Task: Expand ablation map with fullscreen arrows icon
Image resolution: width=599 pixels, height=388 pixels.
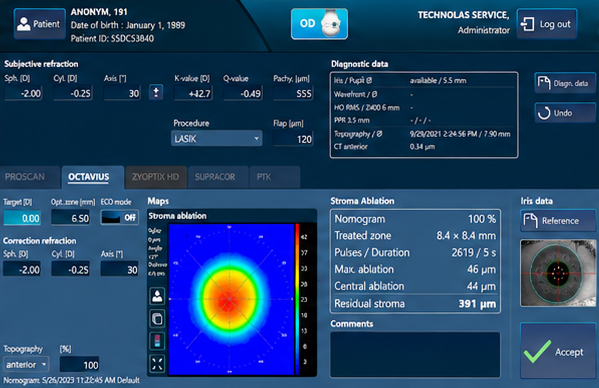Action: coord(157,364)
